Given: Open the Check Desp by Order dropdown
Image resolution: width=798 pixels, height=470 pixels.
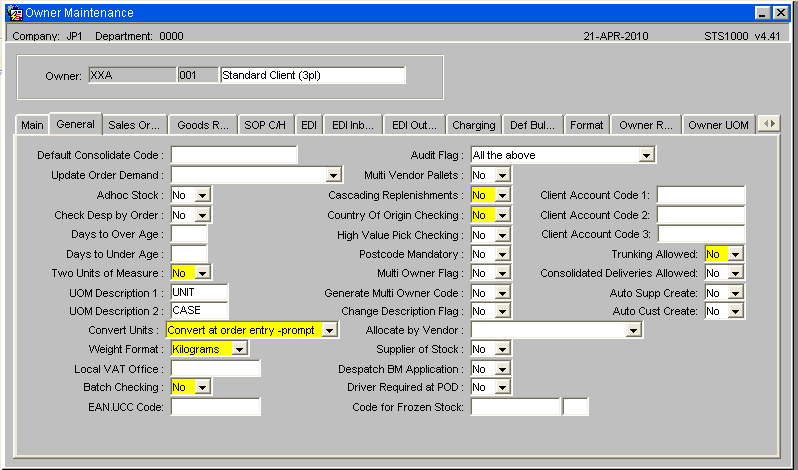Looking at the screenshot, I should pos(203,216).
